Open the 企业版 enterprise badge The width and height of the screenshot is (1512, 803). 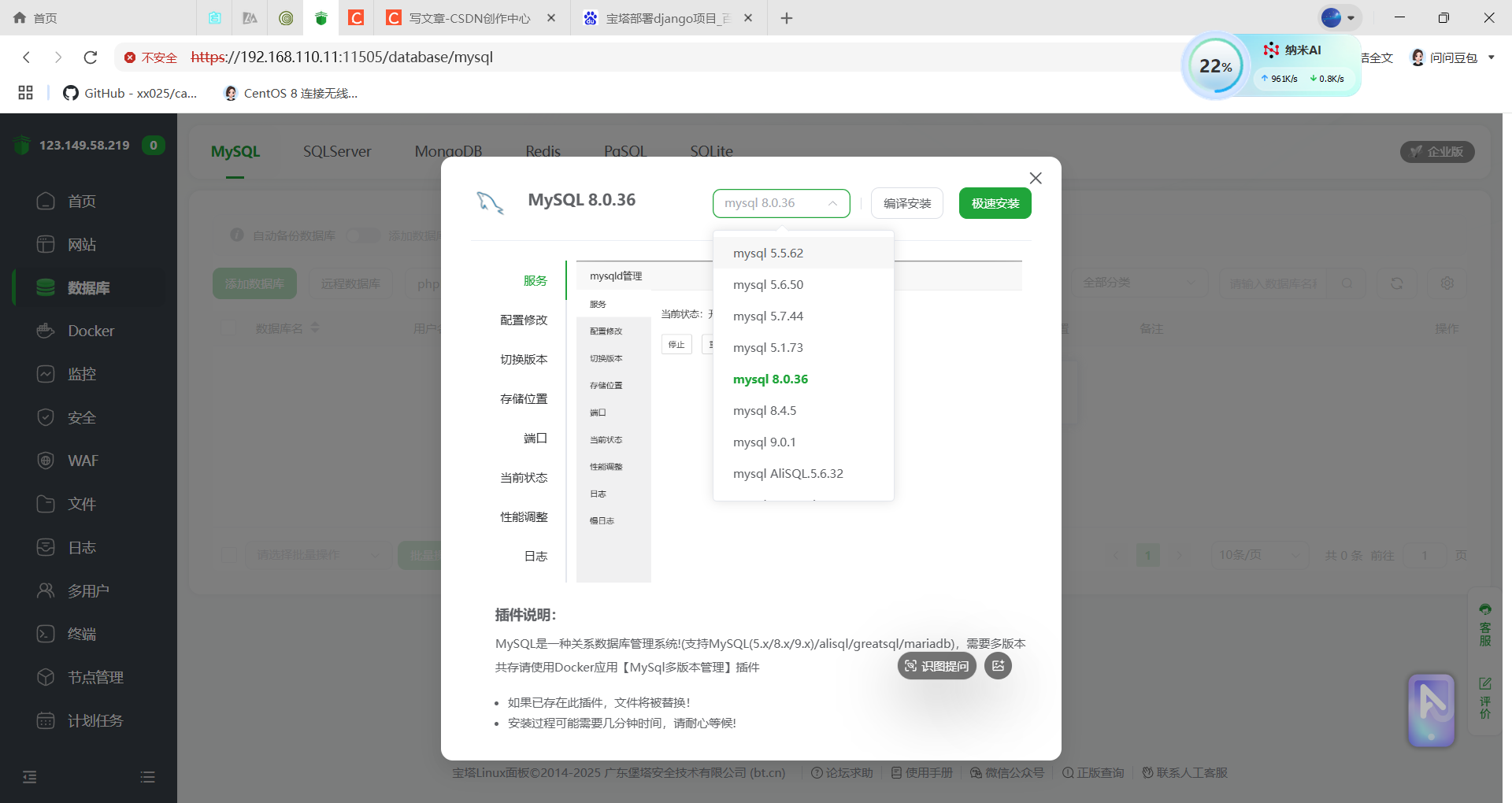[x=1437, y=151]
